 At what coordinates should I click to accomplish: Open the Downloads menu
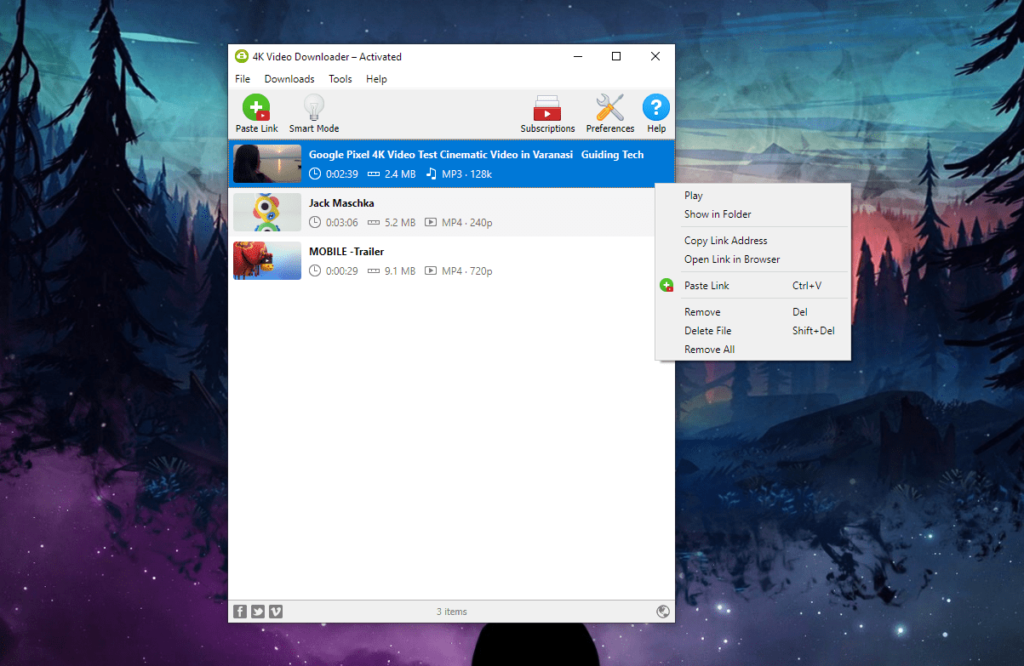pyautogui.click(x=289, y=79)
